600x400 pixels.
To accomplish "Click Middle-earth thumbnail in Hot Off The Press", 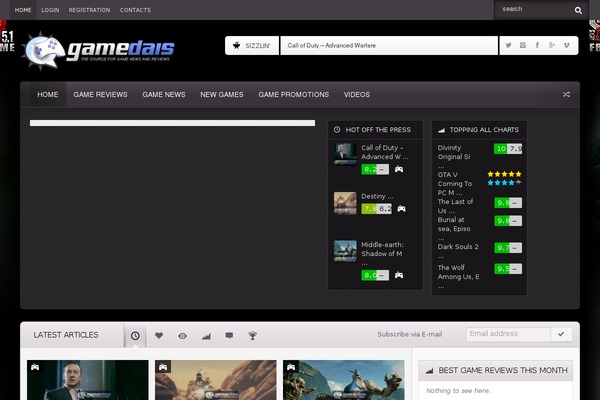I will tap(345, 251).
